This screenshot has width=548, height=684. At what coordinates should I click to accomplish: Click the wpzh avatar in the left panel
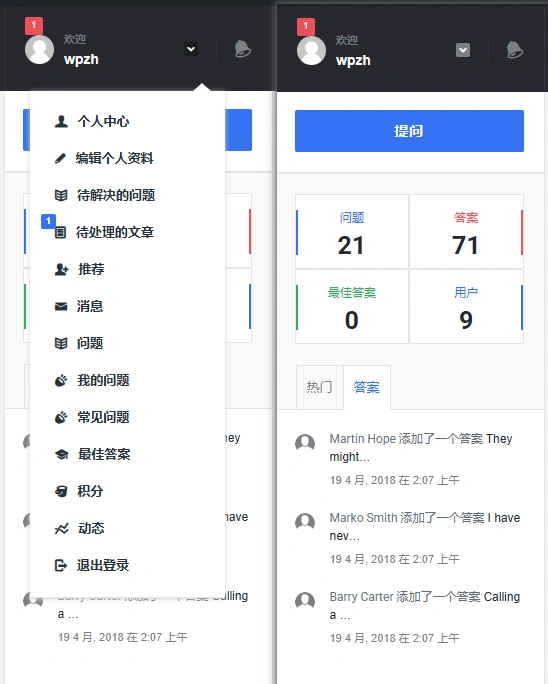(39, 49)
